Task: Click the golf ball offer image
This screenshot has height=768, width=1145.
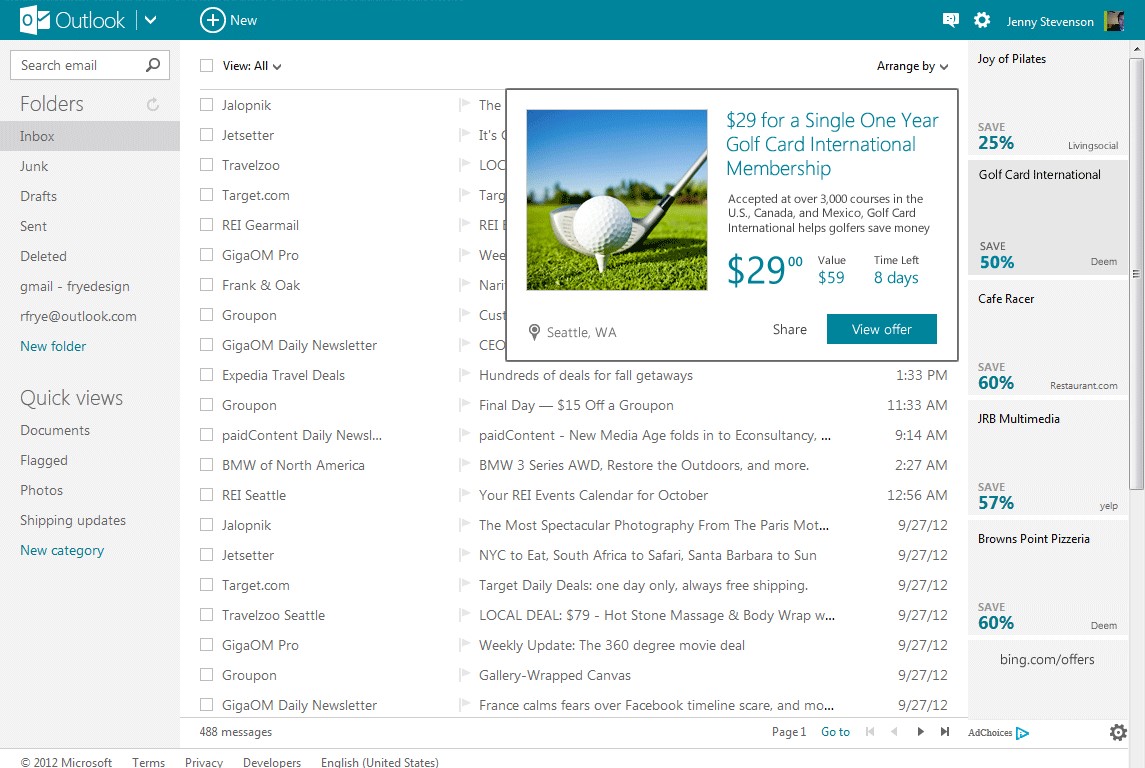Action: click(x=616, y=199)
